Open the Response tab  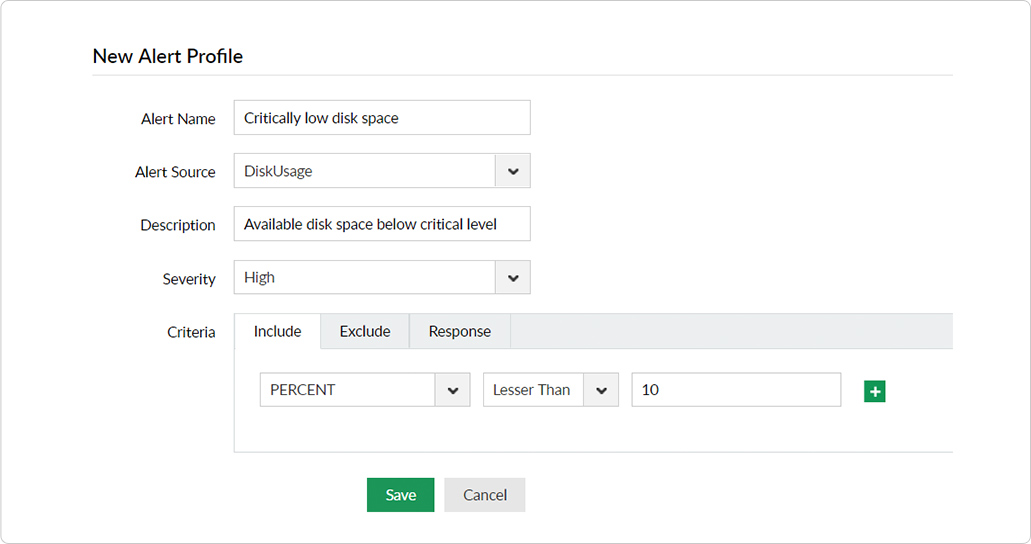tap(460, 331)
